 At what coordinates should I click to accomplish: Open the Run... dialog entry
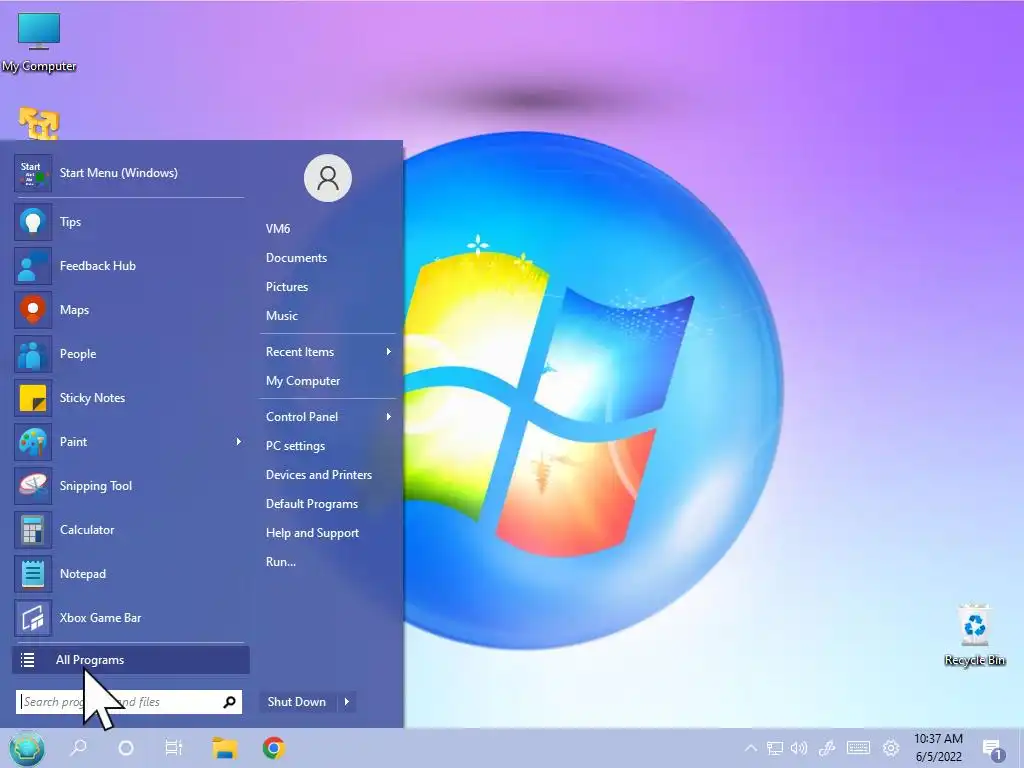click(x=280, y=562)
